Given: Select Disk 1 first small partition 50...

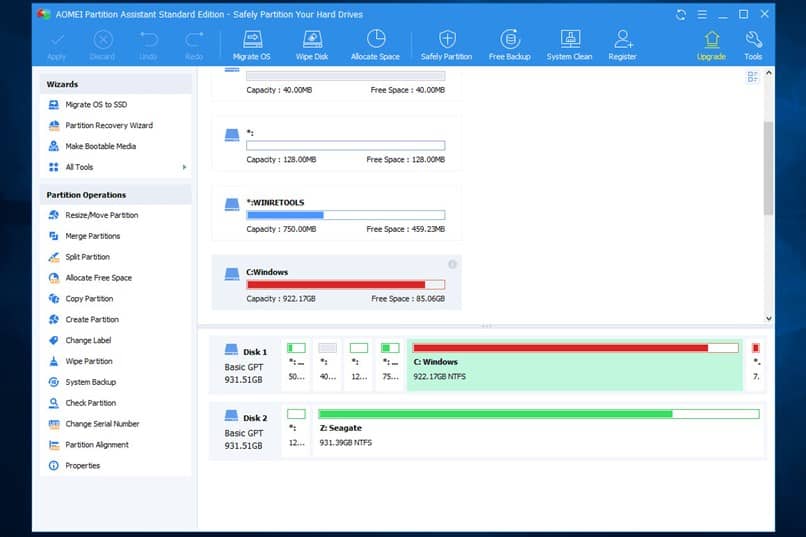Looking at the screenshot, I should pos(296,365).
